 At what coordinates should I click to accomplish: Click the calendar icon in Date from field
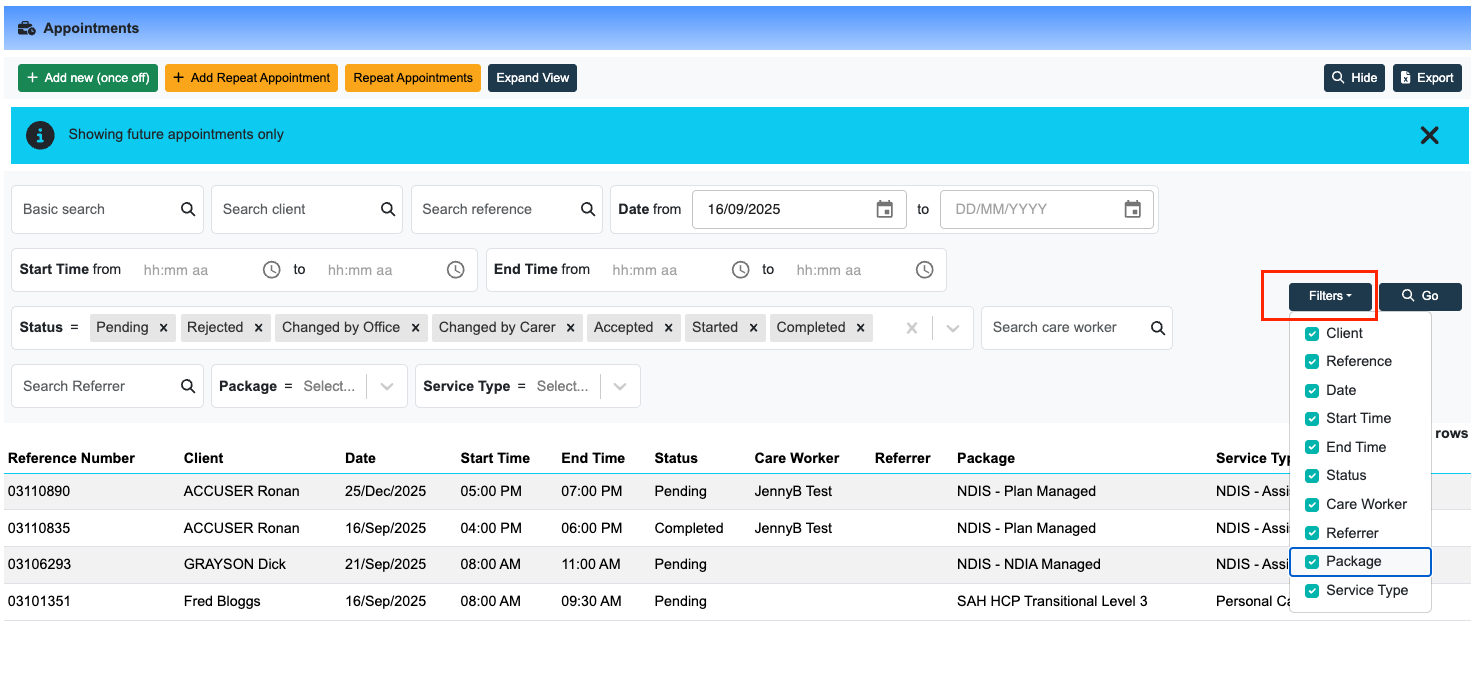[884, 209]
